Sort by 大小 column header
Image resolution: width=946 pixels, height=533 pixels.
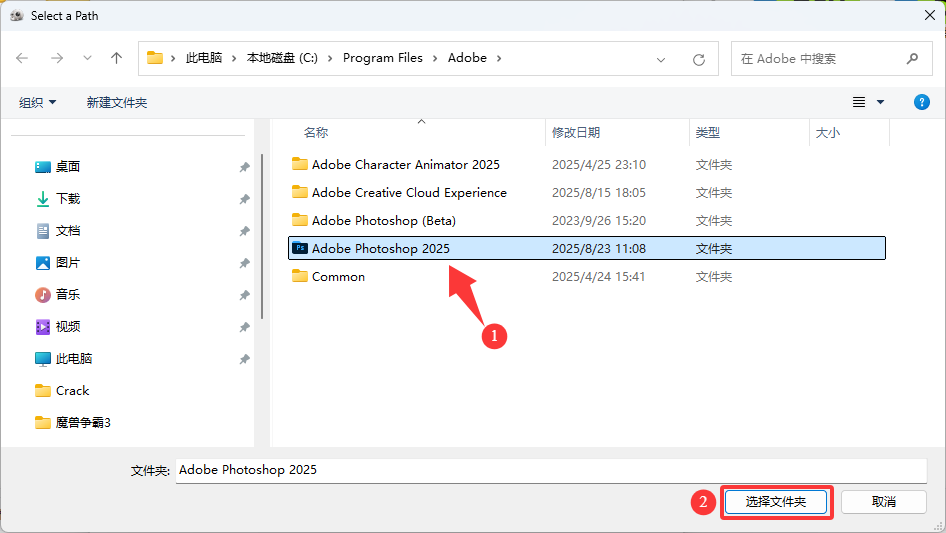pos(827,132)
